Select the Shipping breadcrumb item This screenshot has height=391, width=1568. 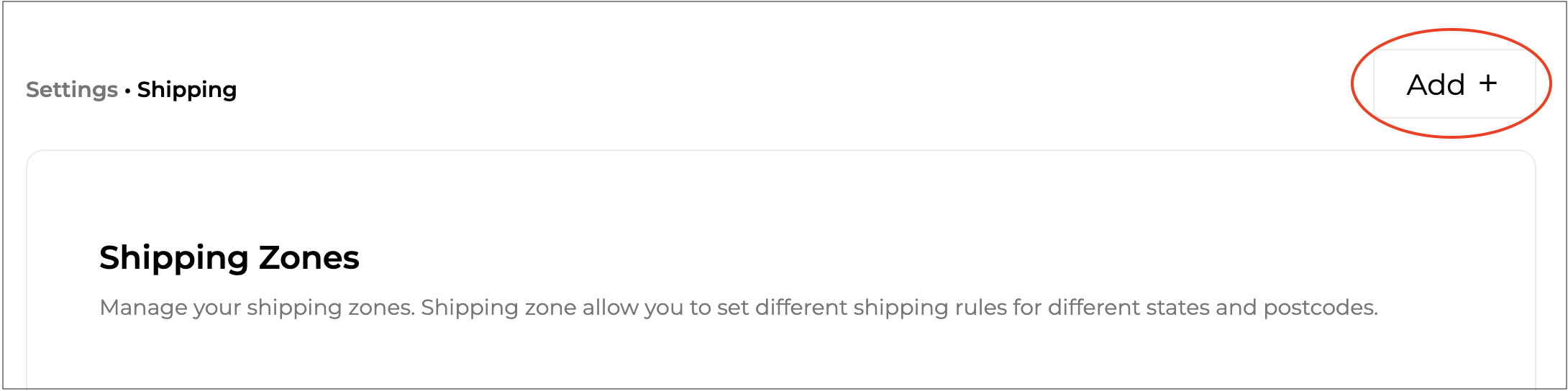(x=187, y=90)
